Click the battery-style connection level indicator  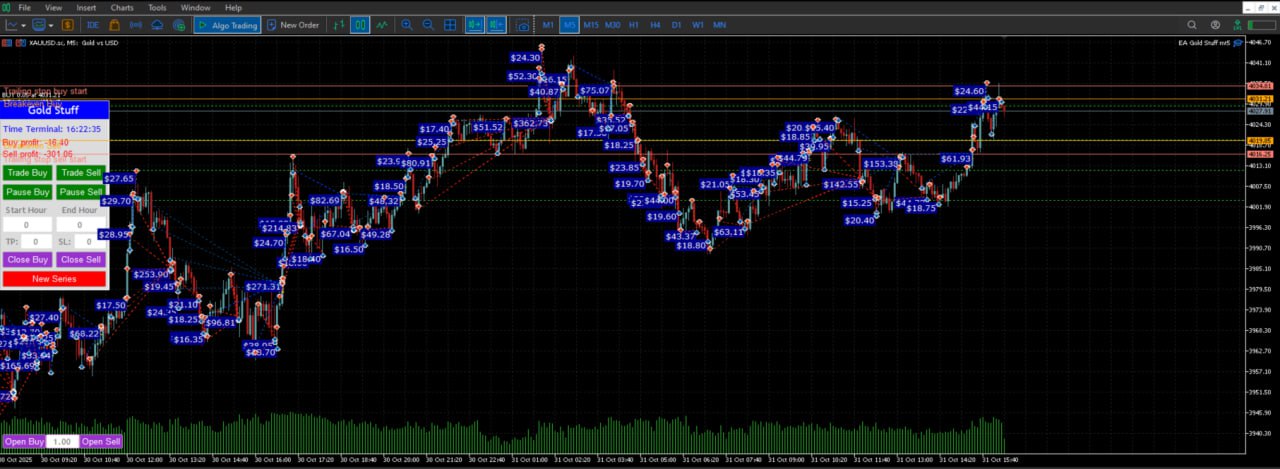(1260, 25)
